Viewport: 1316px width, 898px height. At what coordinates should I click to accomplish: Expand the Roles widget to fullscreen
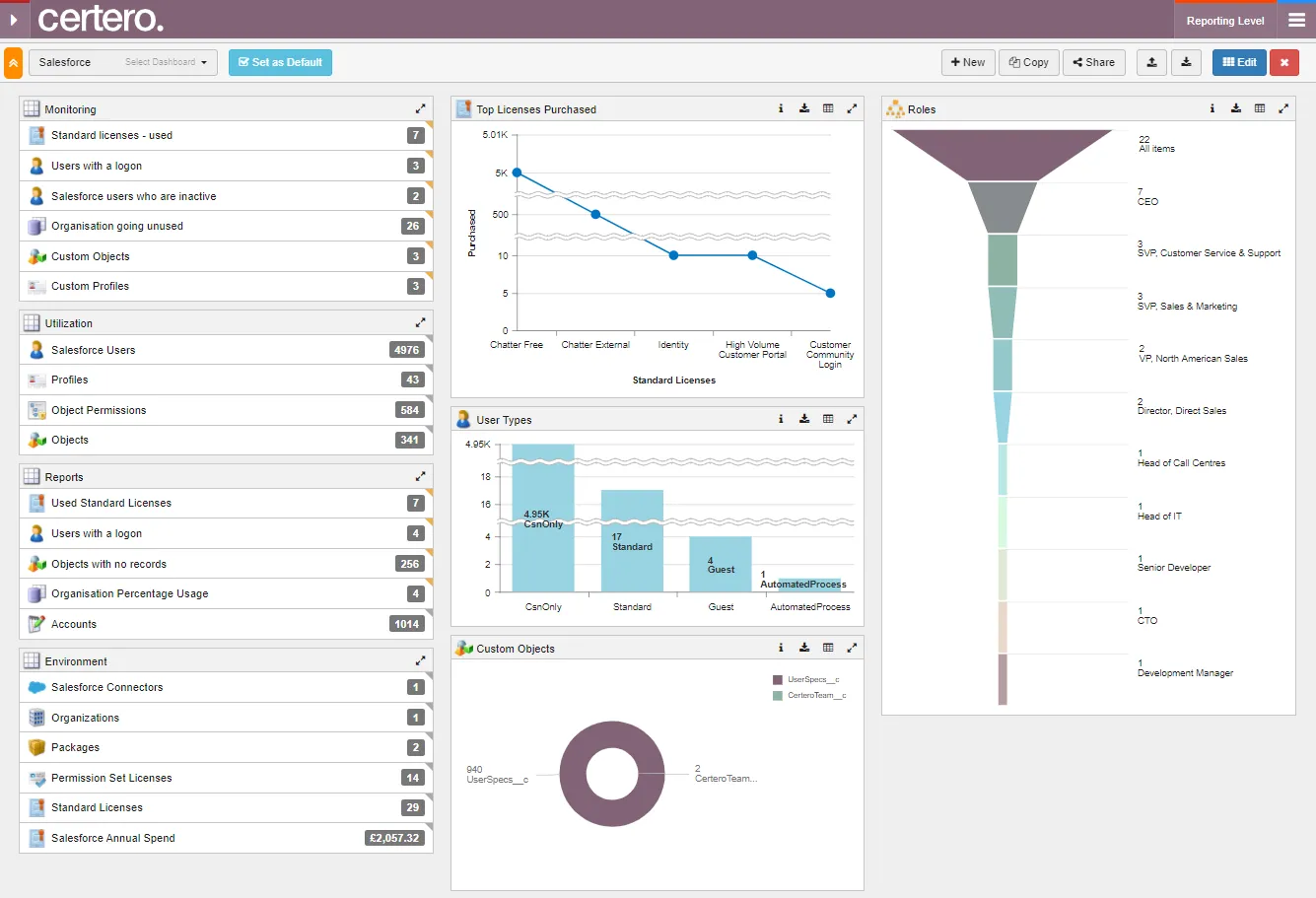[1283, 108]
